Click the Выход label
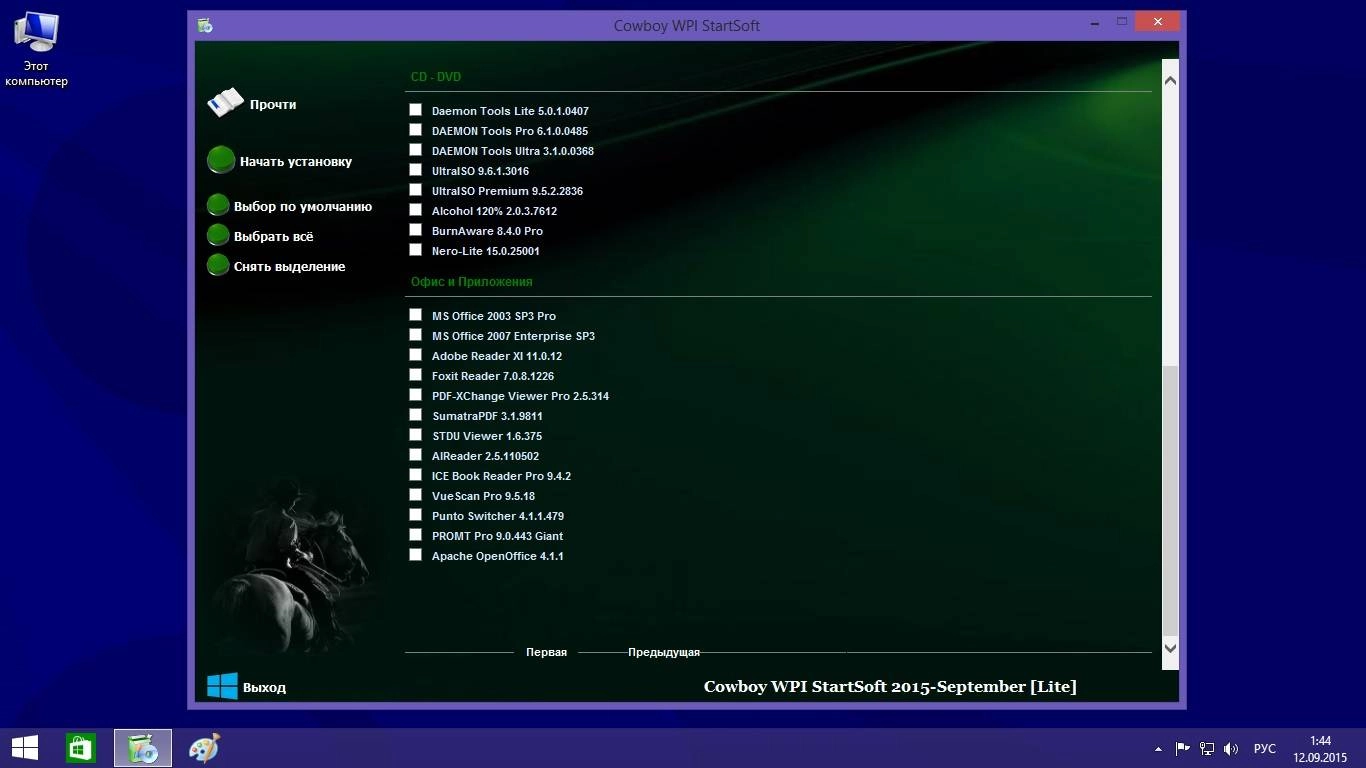This screenshot has height=768, width=1366. click(264, 687)
